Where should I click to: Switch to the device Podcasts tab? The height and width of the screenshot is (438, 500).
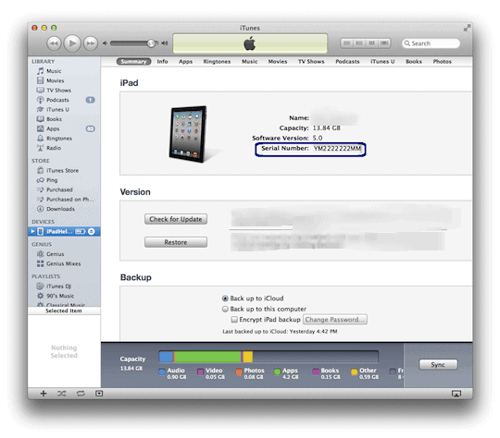pos(347,62)
